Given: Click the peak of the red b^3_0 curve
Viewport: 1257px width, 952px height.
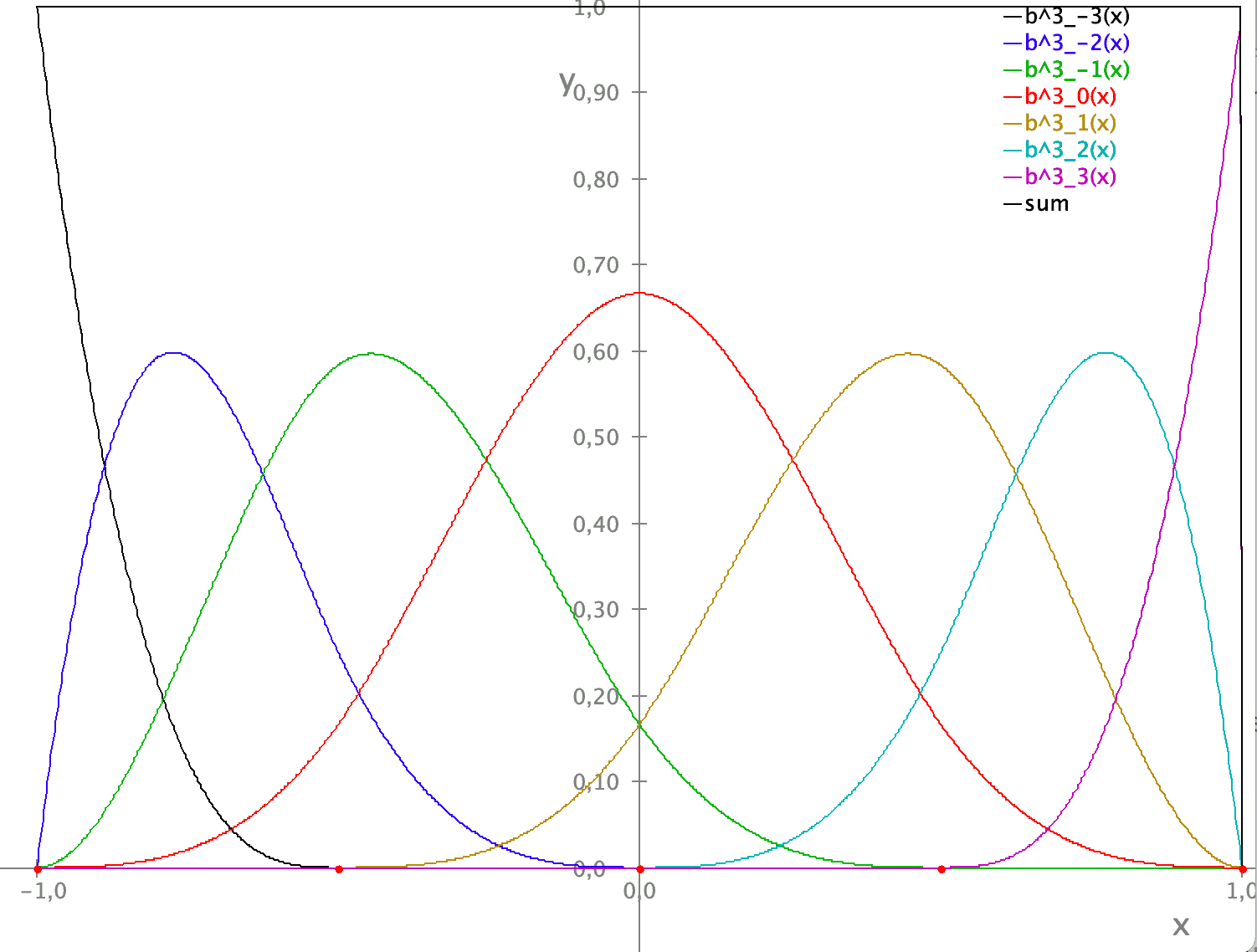Looking at the screenshot, I should 640,293.
